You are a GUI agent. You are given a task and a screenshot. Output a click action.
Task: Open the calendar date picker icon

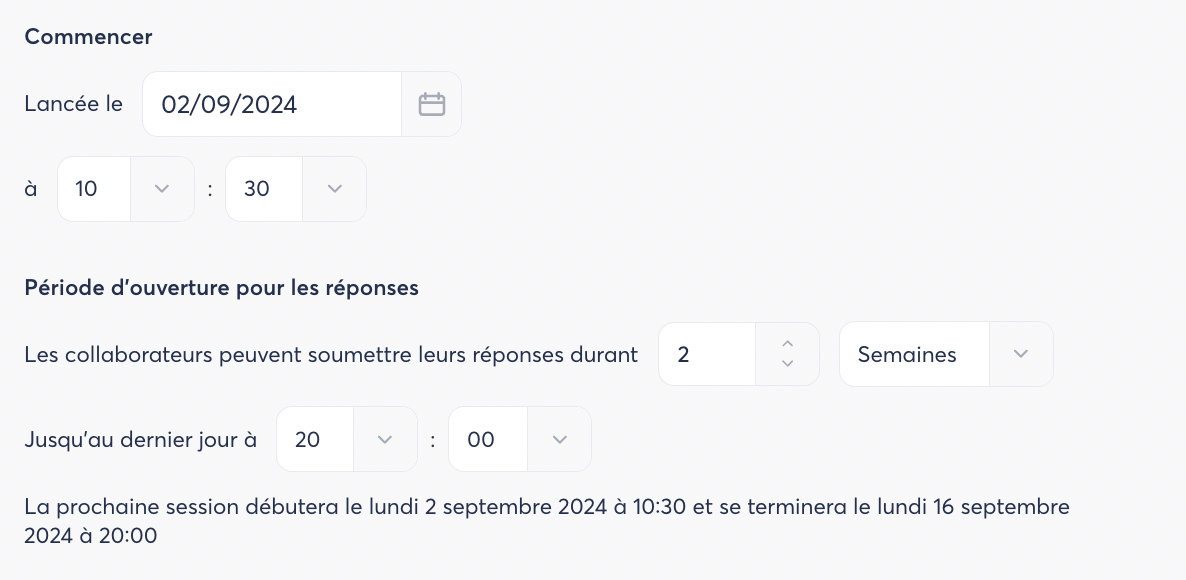coord(431,104)
